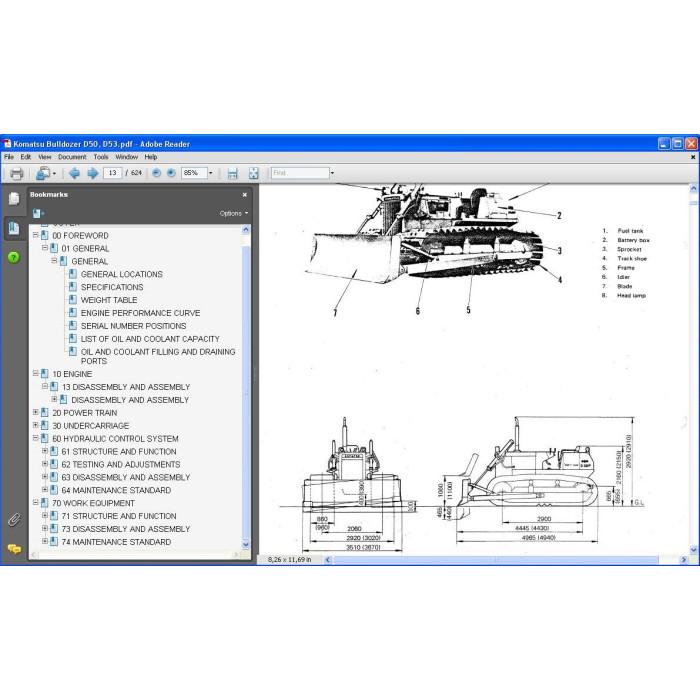Open 63 DISASSEMBLY AND ASSEMBLY bookmark
The height and width of the screenshot is (700, 700).
(126, 477)
